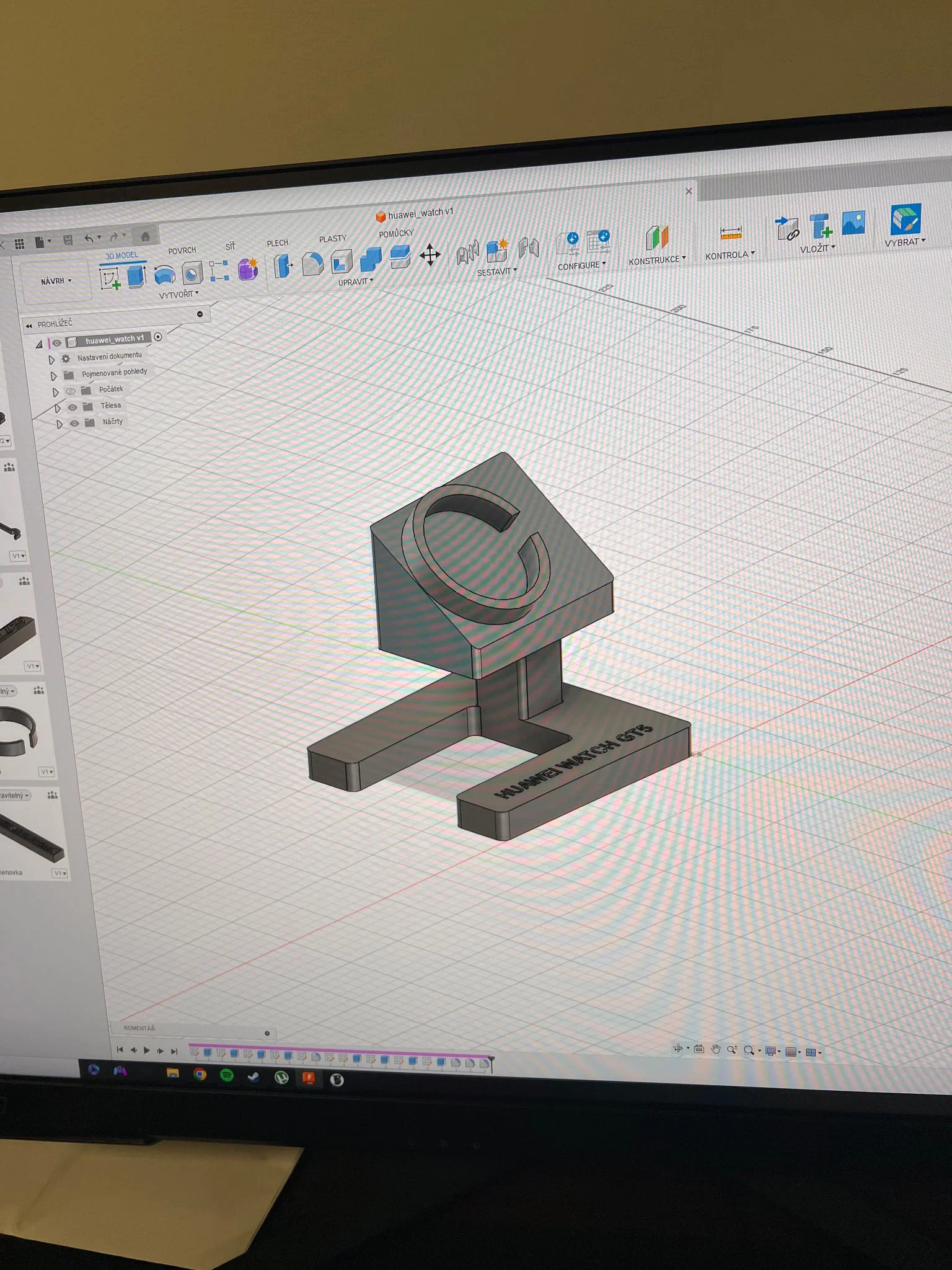Click the Insert McMaster-Carr bolt icon
The image size is (952, 1270).
tap(821, 225)
